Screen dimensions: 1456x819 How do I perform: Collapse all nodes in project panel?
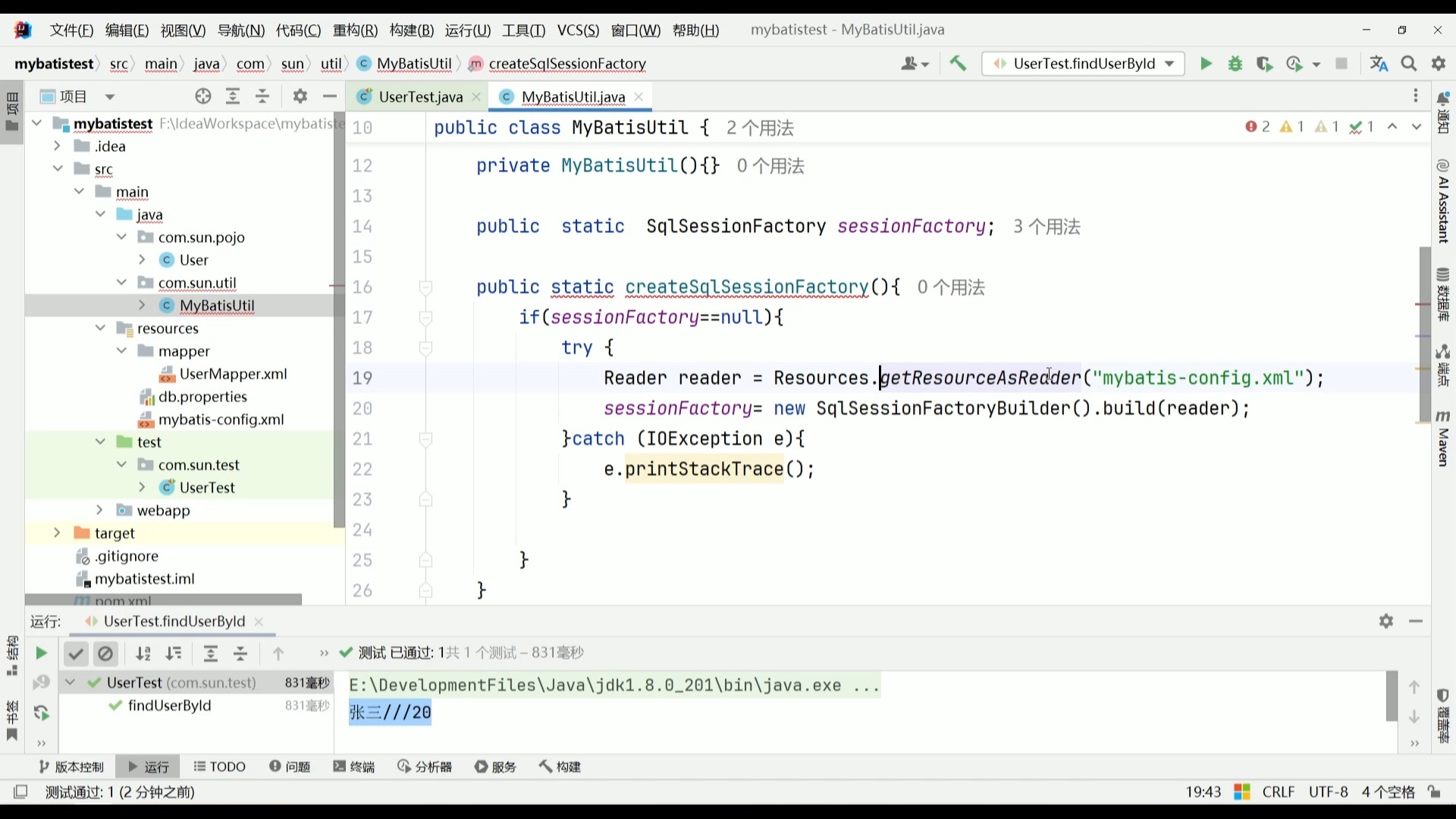[x=262, y=96]
